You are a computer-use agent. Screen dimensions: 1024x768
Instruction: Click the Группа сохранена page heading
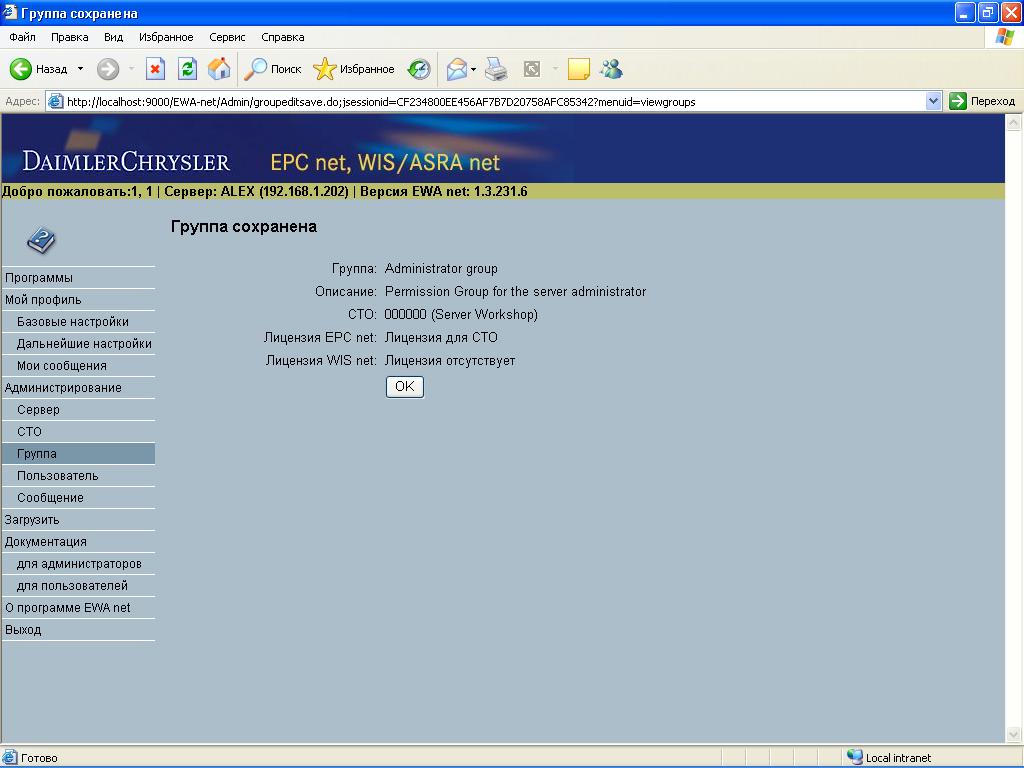point(244,227)
